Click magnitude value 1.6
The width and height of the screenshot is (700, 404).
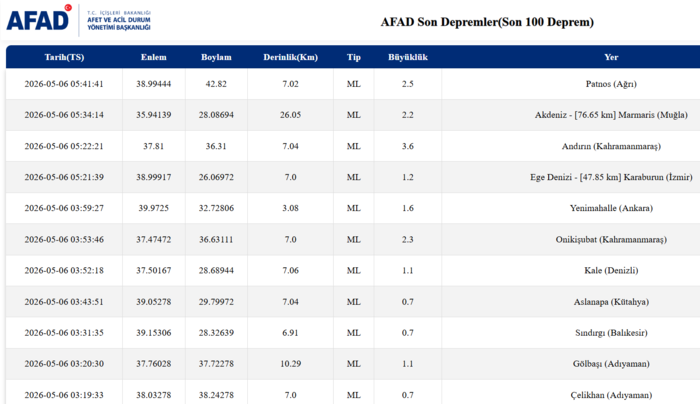click(408, 208)
